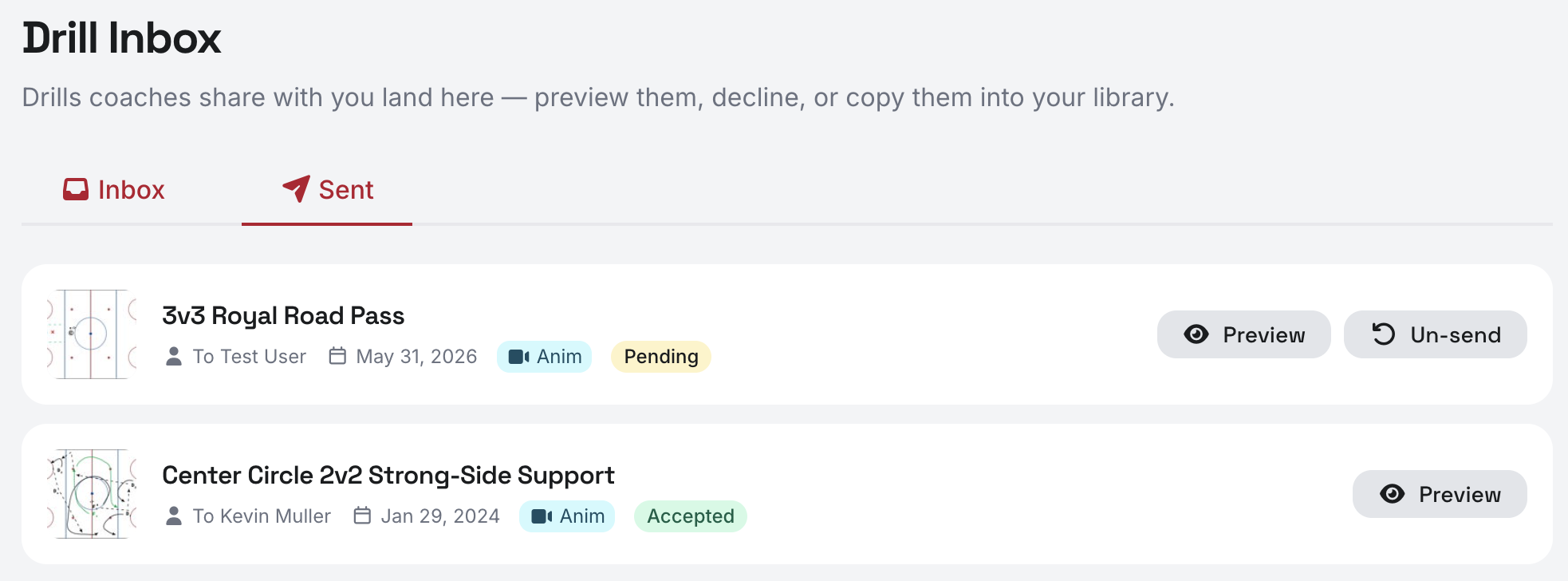This screenshot has width=1568, height=581.
Task: Click the Inbox tray icon
Action: click(76, 190)
